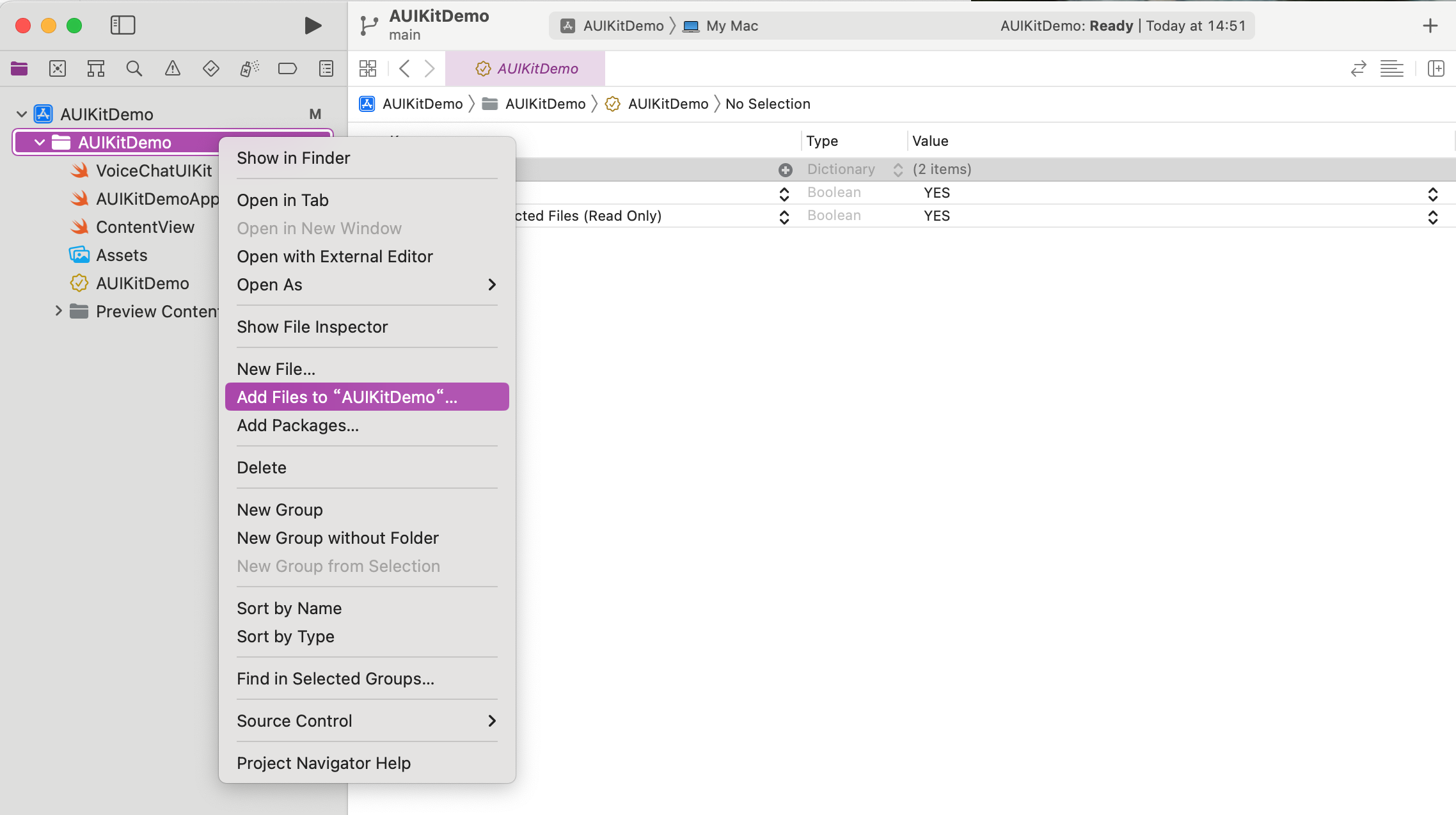Choose Open in Tab
The height and width of the screenshot is (815, 1456).
[367, 200]
